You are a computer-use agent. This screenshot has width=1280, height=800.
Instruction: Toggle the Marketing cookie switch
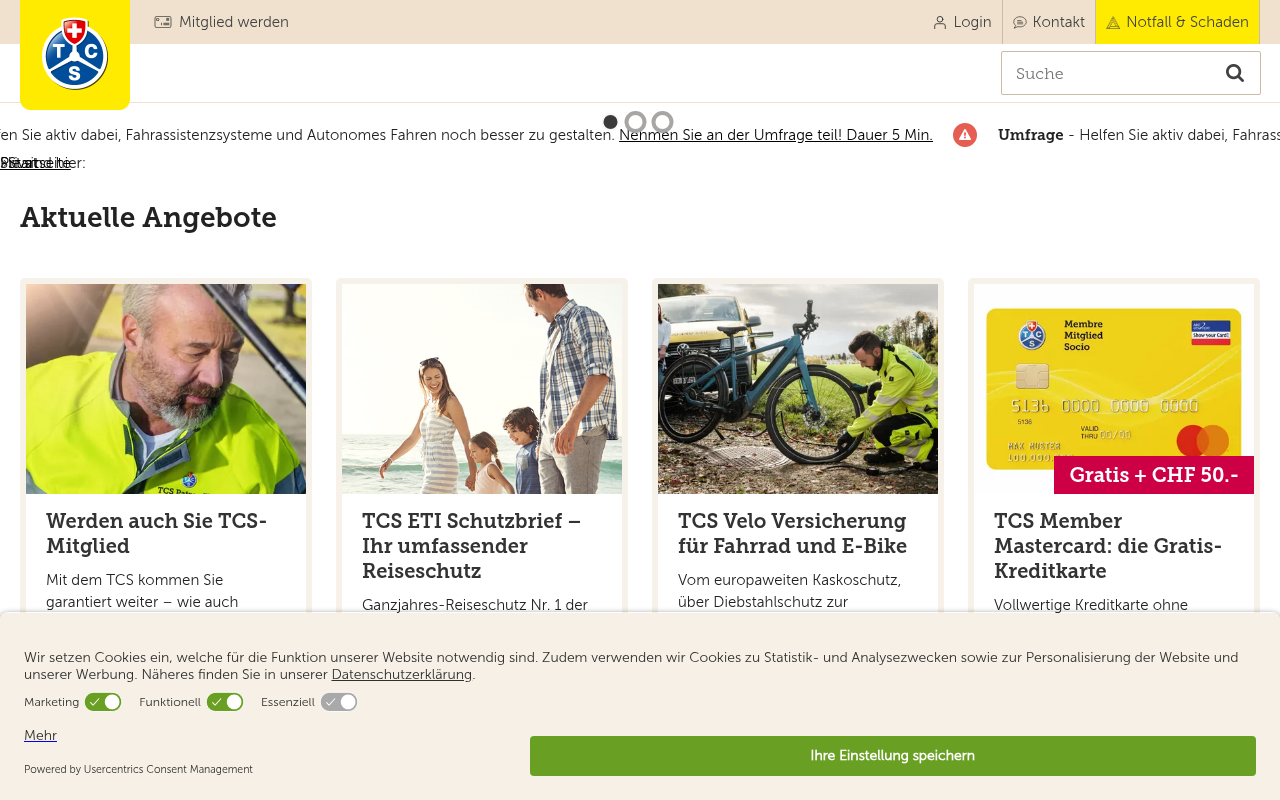103,702
